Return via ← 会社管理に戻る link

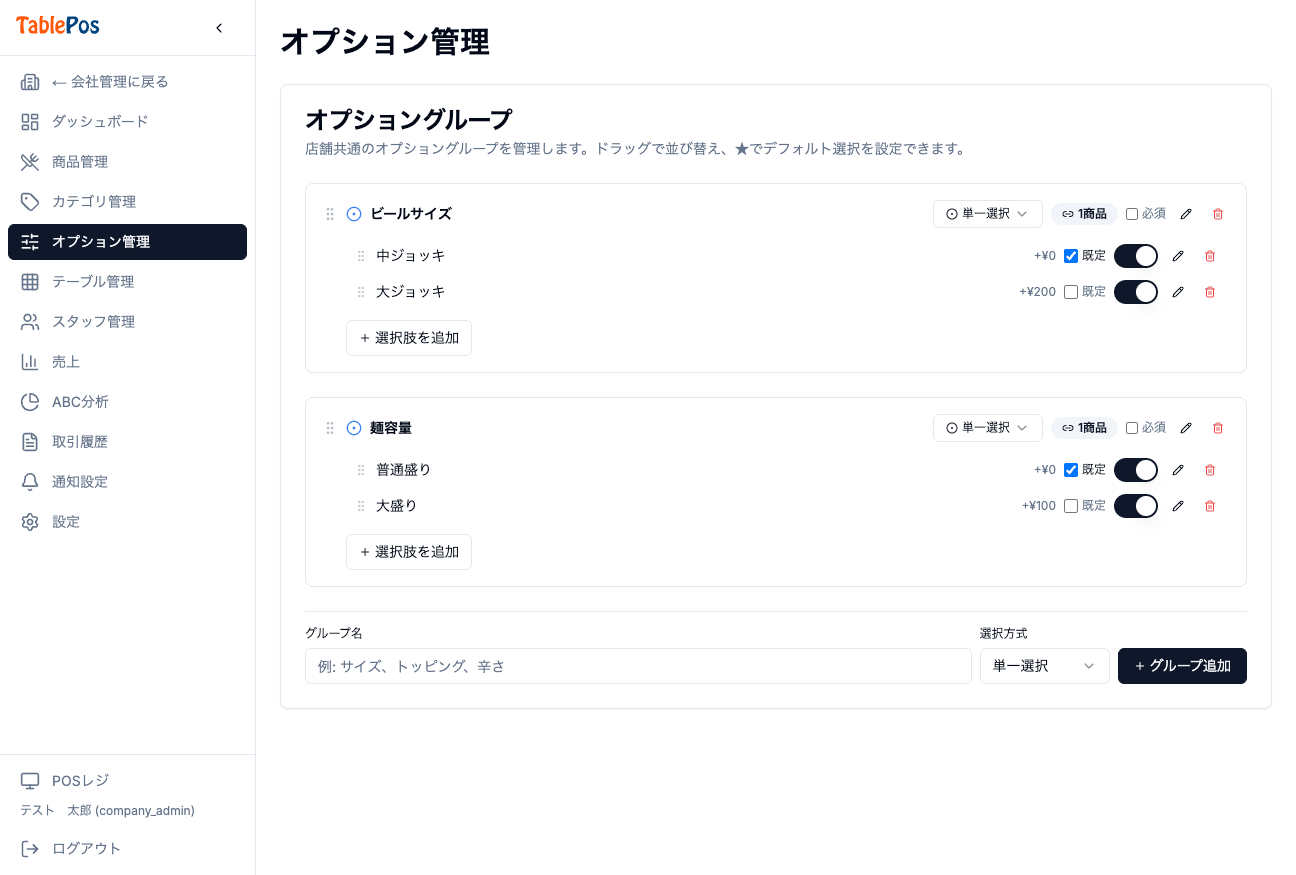(x=127, y=82)
